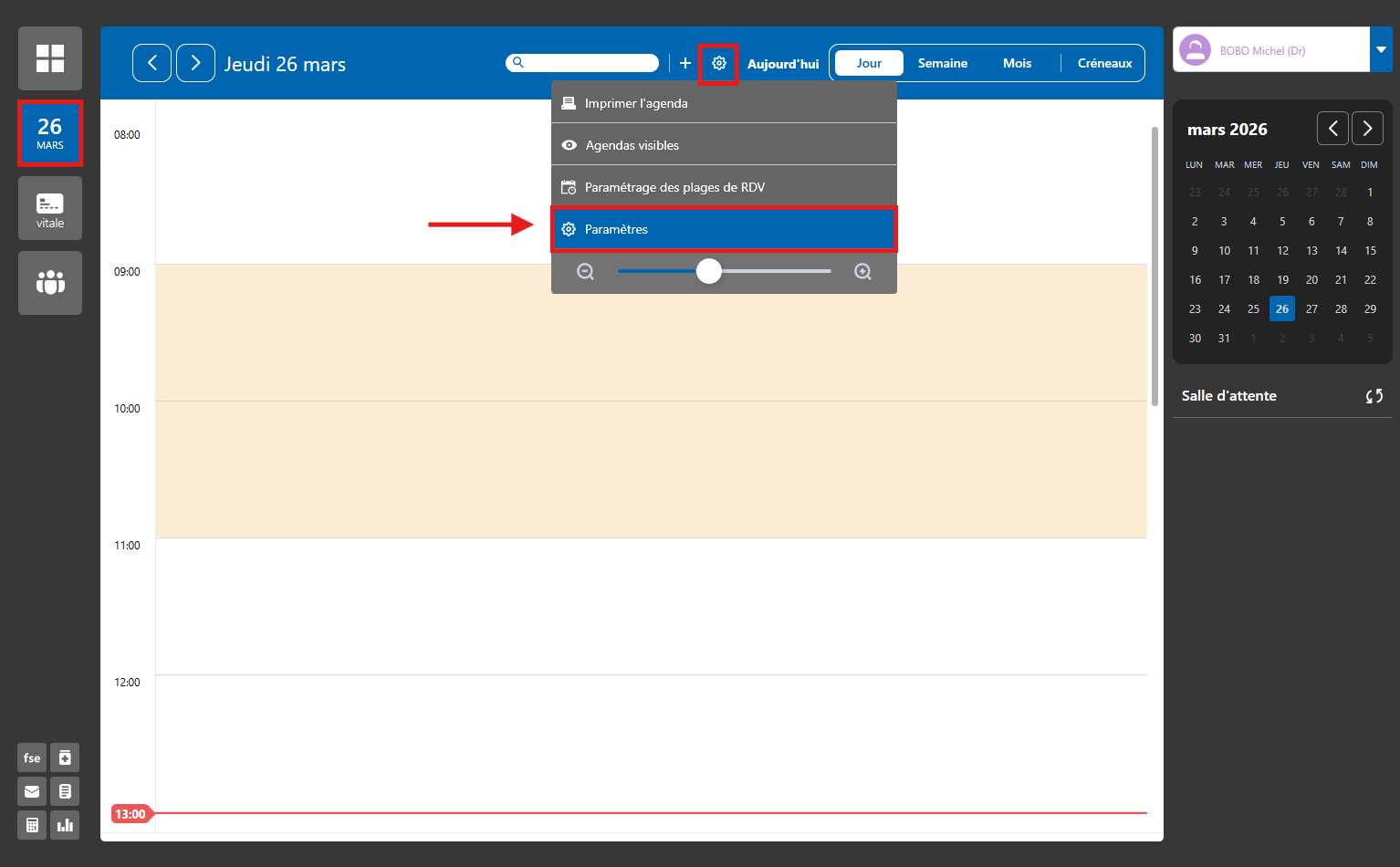Open the mail envelope icon
The height and width of the screenshot is (867, 1400).
[32, 791]
